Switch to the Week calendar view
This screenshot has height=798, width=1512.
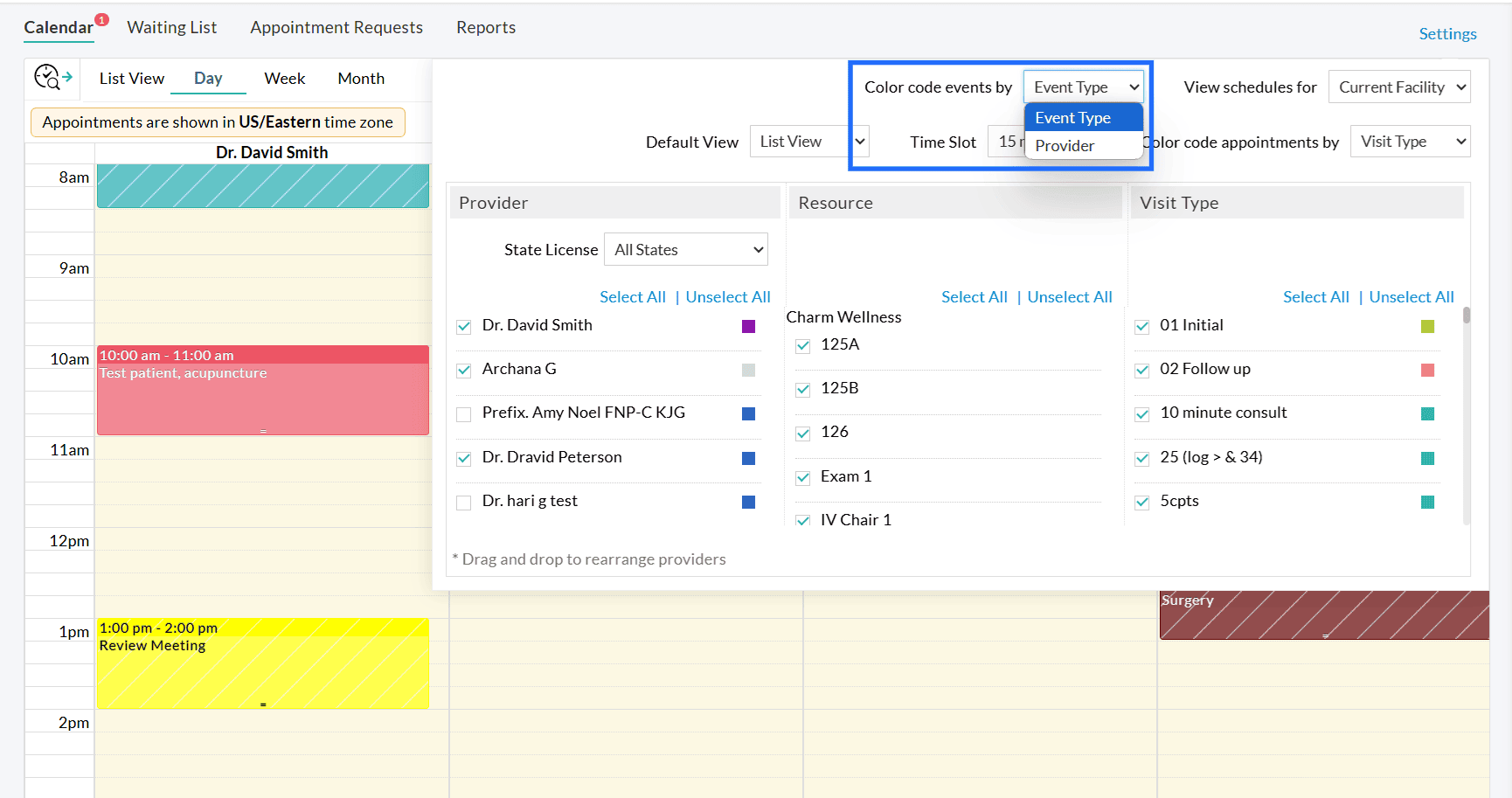(x=284, y=79)
